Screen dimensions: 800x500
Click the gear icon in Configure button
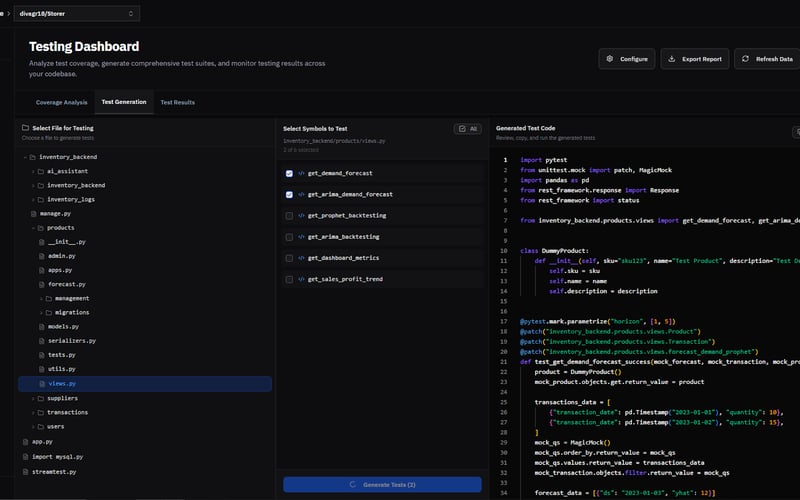(x=610, y=59)
